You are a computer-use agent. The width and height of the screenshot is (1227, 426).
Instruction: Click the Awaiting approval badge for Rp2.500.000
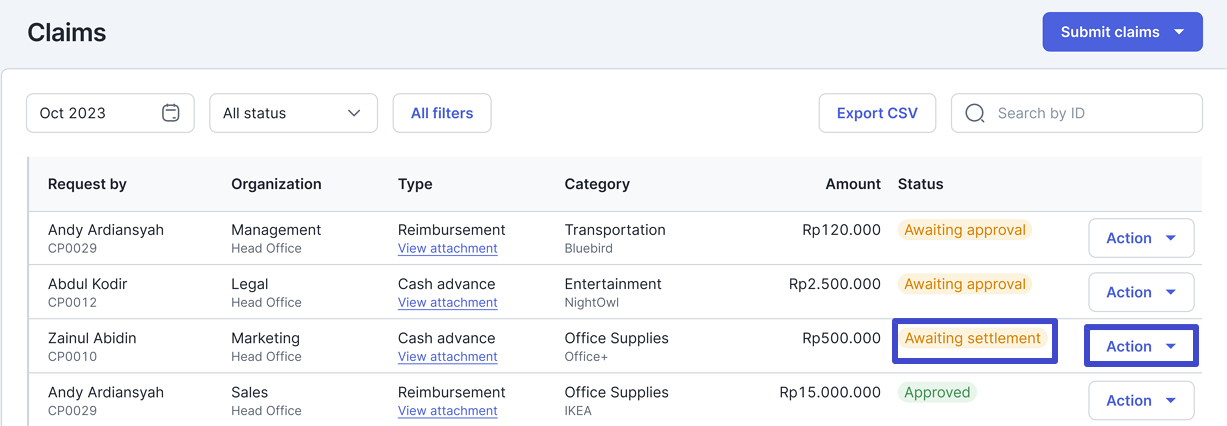point(965,284)
